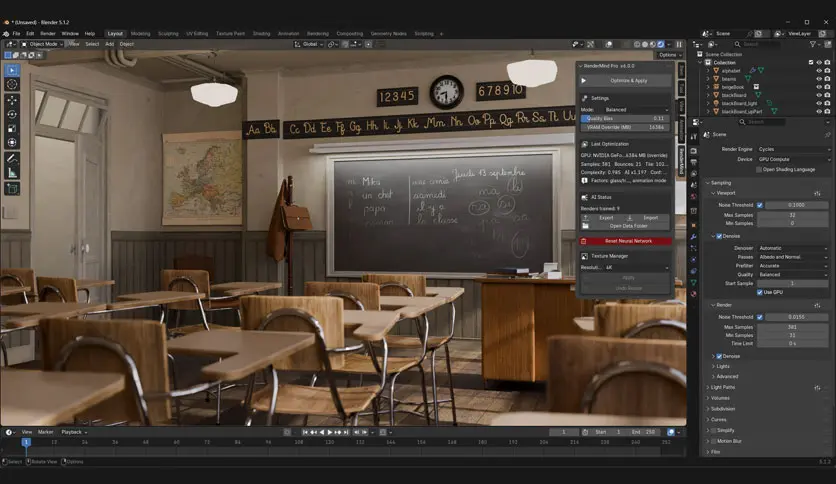
Task: Open RenderMind Mode Balanced dropdown
Action: click(x=636, y=109)
